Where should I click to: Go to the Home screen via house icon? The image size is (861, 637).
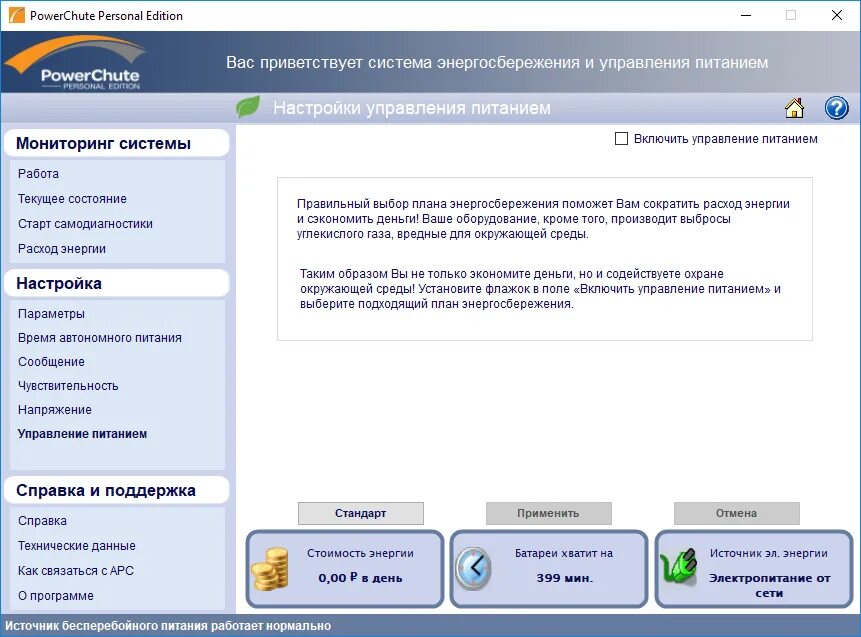tap(794, 108)
